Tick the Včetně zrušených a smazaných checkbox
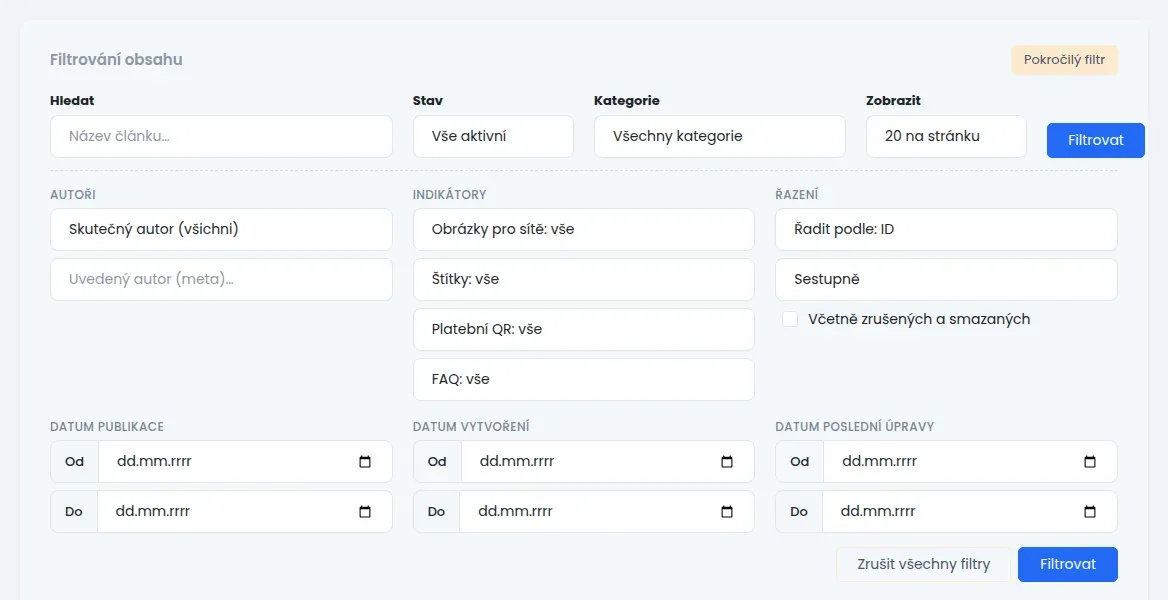The height and width of the screenshot is (600, 1168). click(790, 319)
